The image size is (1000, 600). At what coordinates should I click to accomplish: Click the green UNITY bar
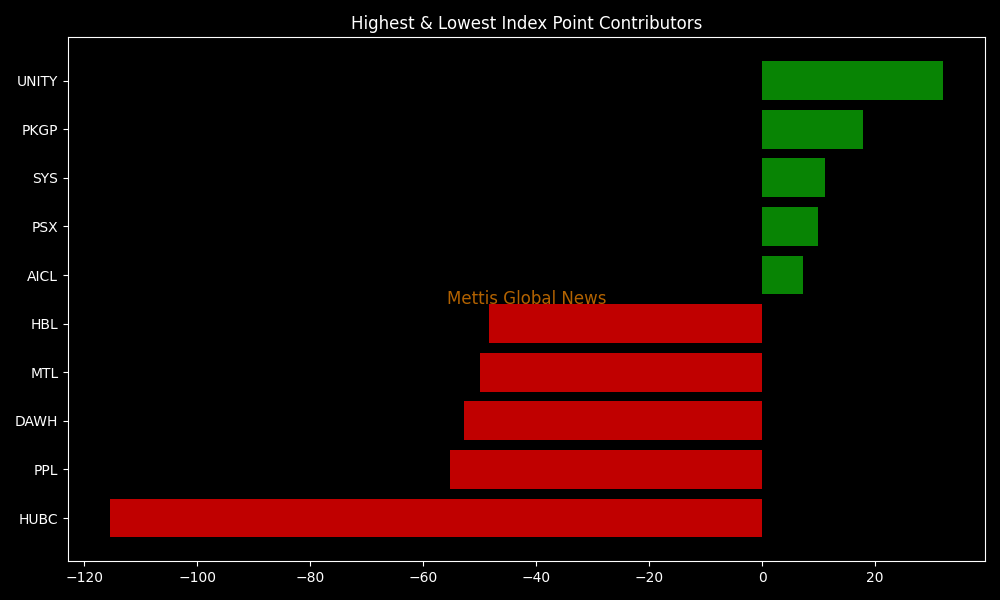tap(852, 80)
